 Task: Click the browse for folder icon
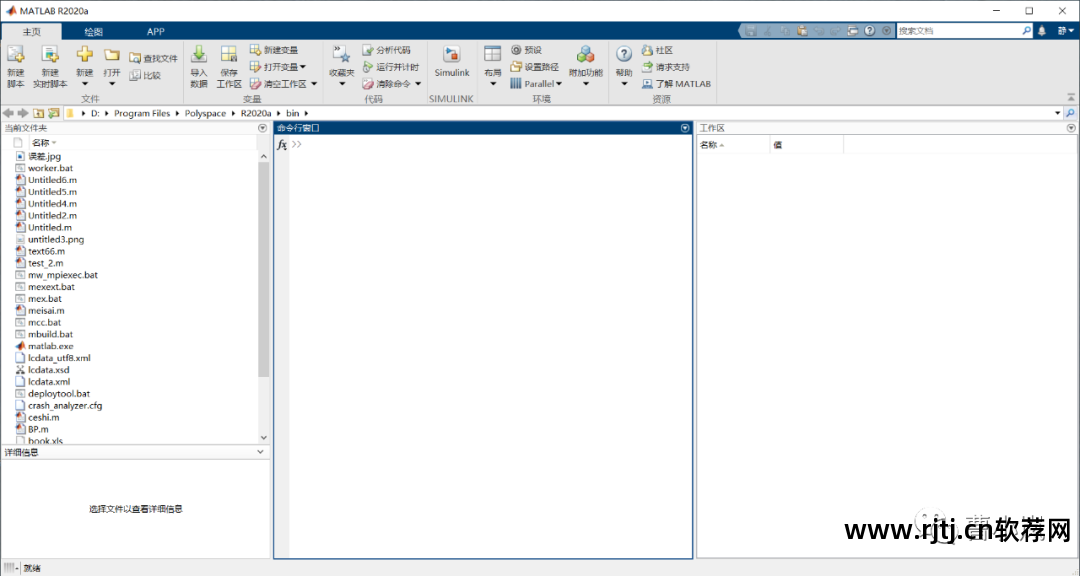pyautogui.click(x=53, y=113)
